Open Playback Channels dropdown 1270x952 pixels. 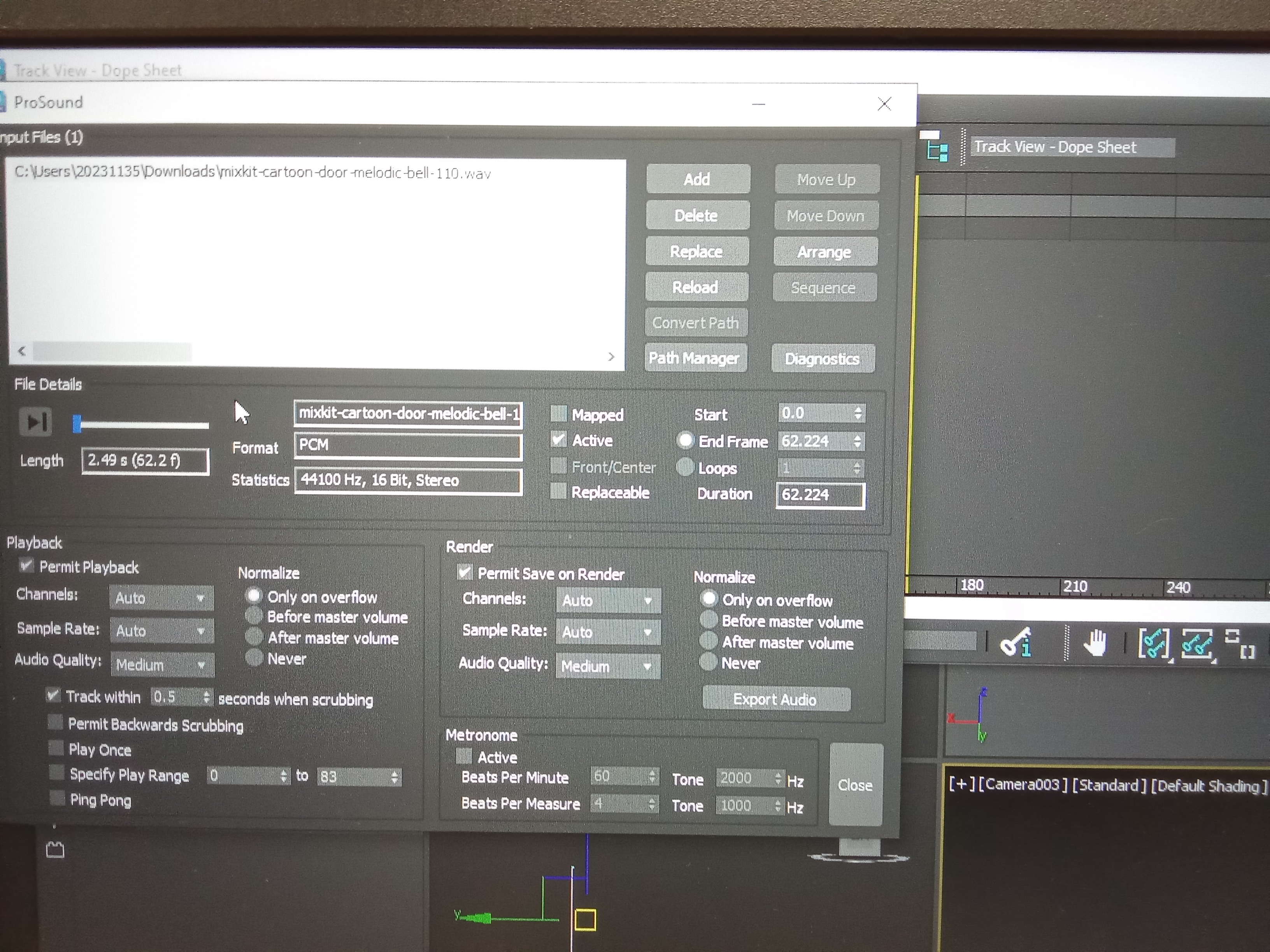click(x=161, y=598)
